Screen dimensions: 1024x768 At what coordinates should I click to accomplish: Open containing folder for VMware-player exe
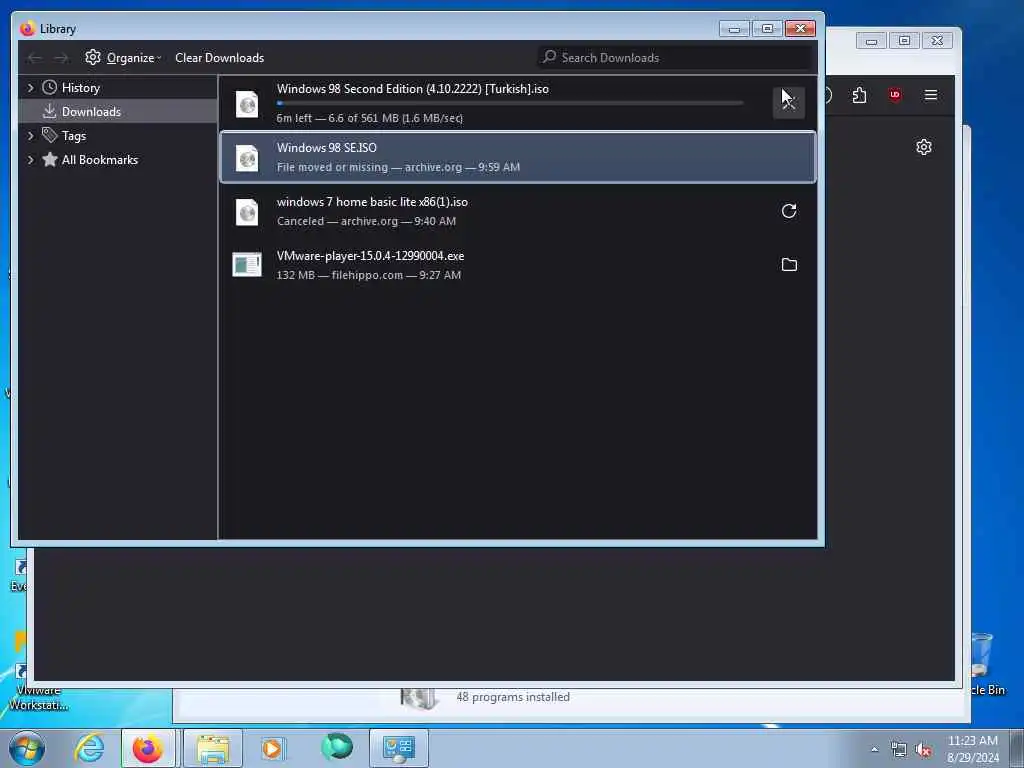pyautogui.click(x=789, y=264)
